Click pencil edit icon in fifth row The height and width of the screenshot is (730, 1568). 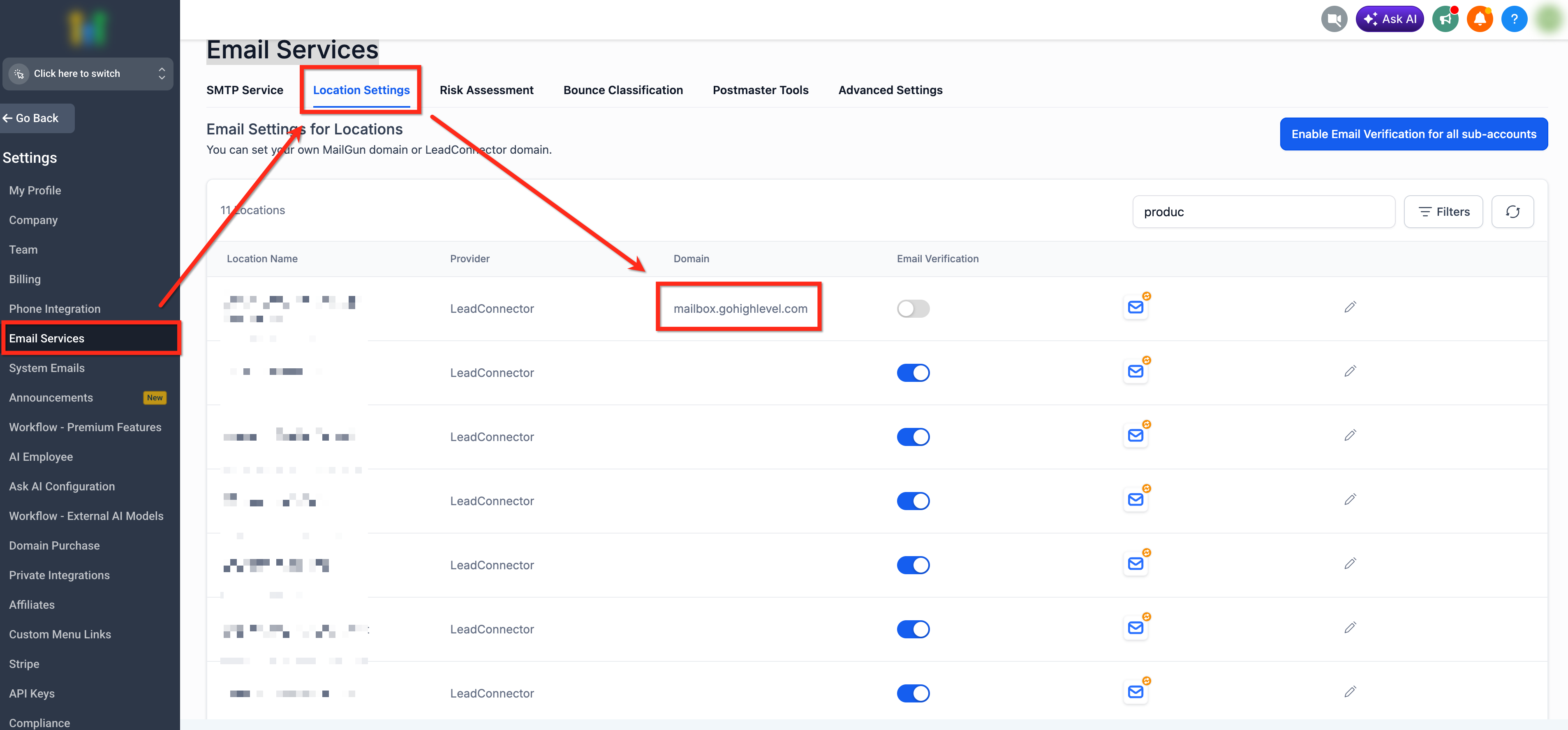[x=1350, y=563]
